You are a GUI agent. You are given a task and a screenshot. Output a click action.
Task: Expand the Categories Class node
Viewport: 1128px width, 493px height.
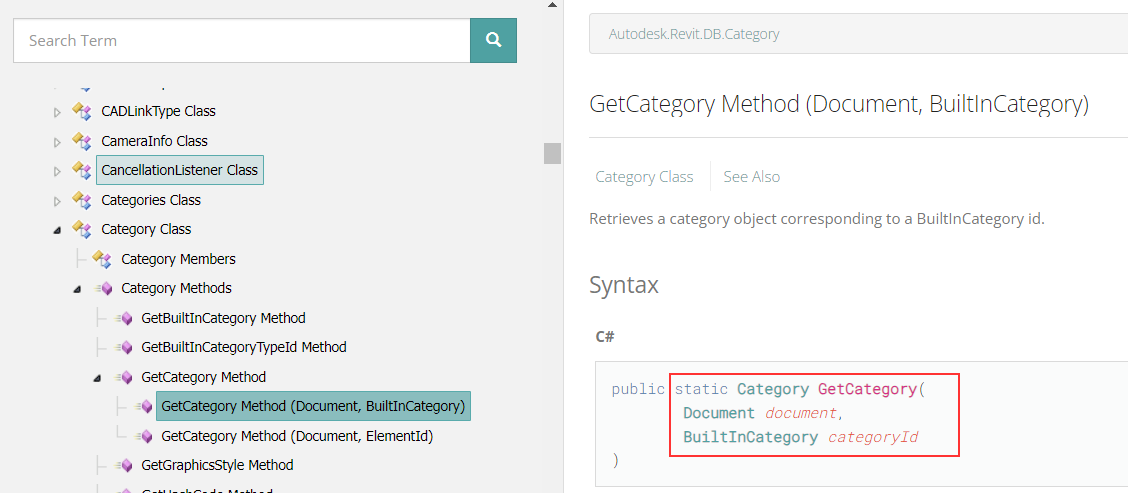58,201
